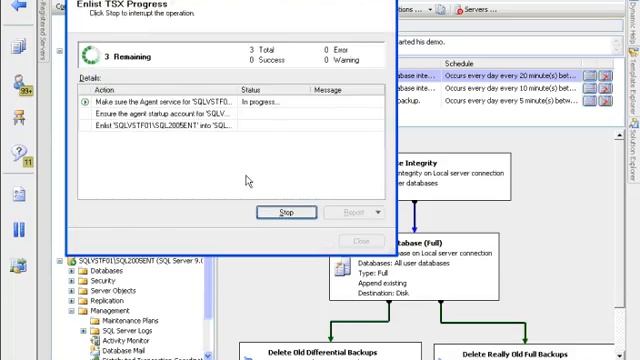Select the Delete Really Old Full Backups task
This screenshot has width=640, height=360.
(524, 352)
